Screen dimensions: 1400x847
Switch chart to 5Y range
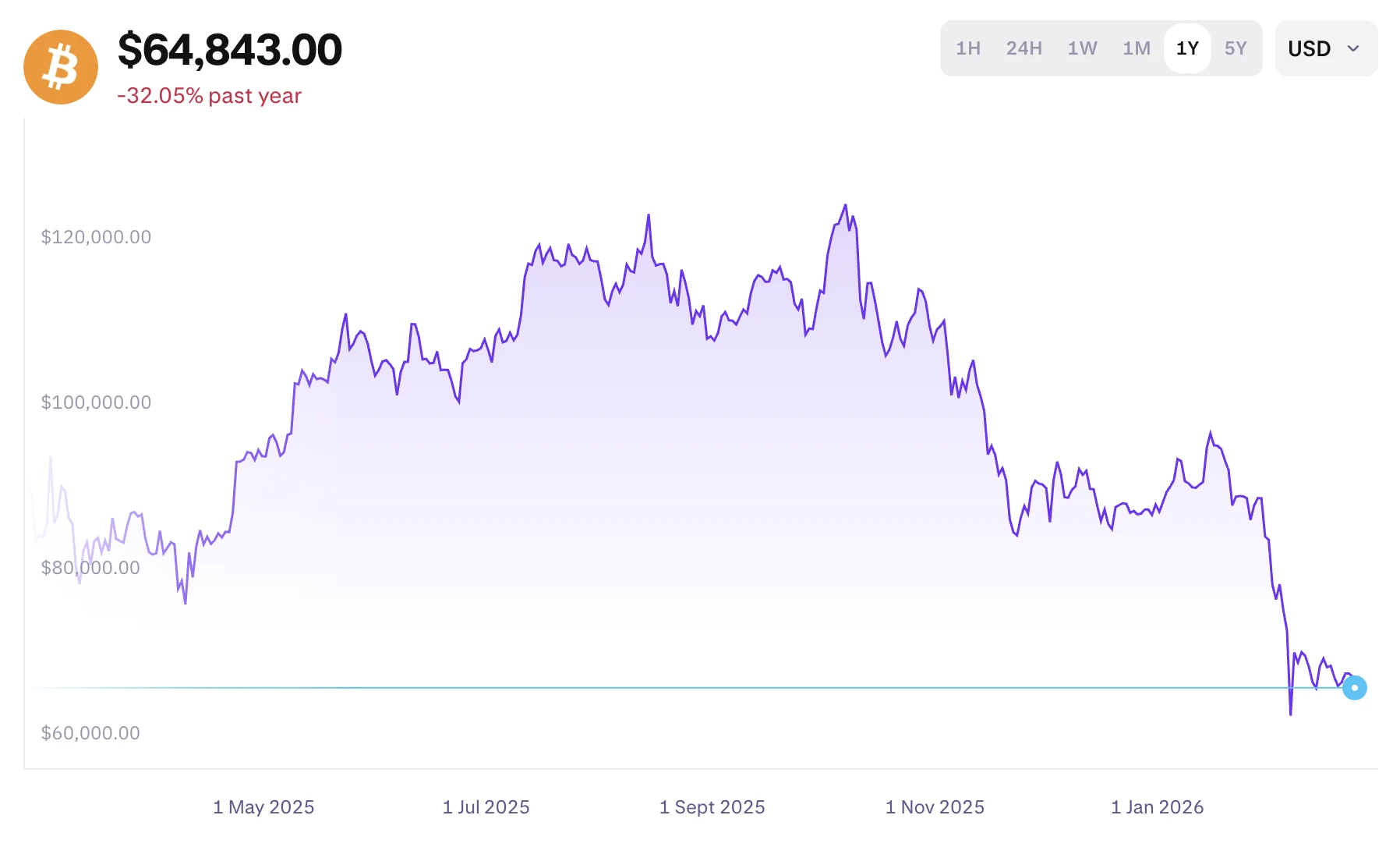[x=1236, y=48]
